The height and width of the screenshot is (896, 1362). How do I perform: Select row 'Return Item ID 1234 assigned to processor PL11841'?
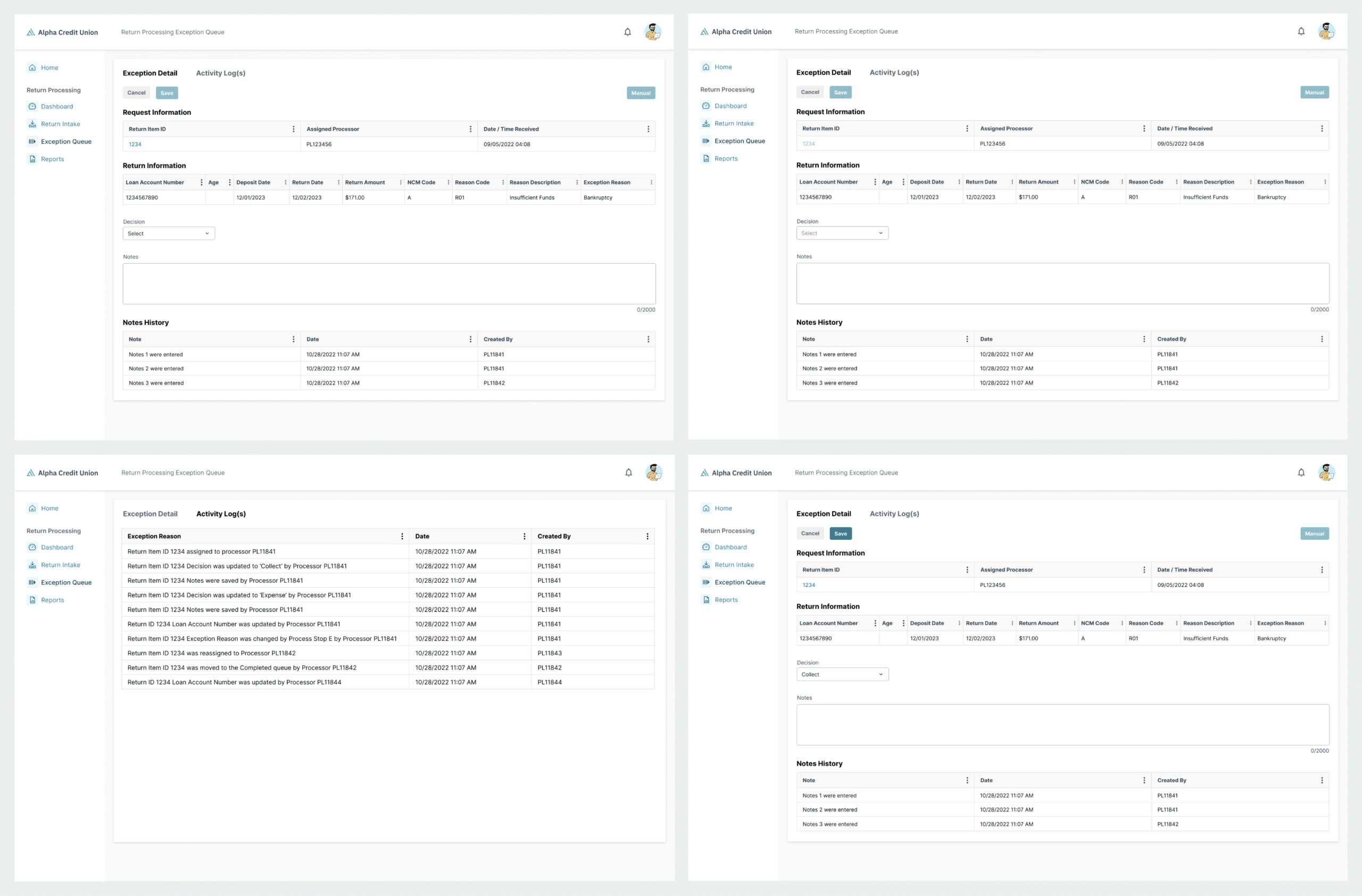click(x=388, y=552)
